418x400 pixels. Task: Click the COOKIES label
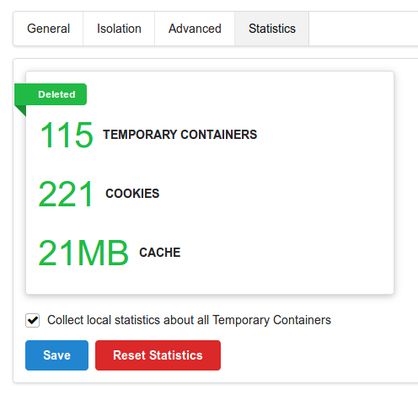pos(132,194)
